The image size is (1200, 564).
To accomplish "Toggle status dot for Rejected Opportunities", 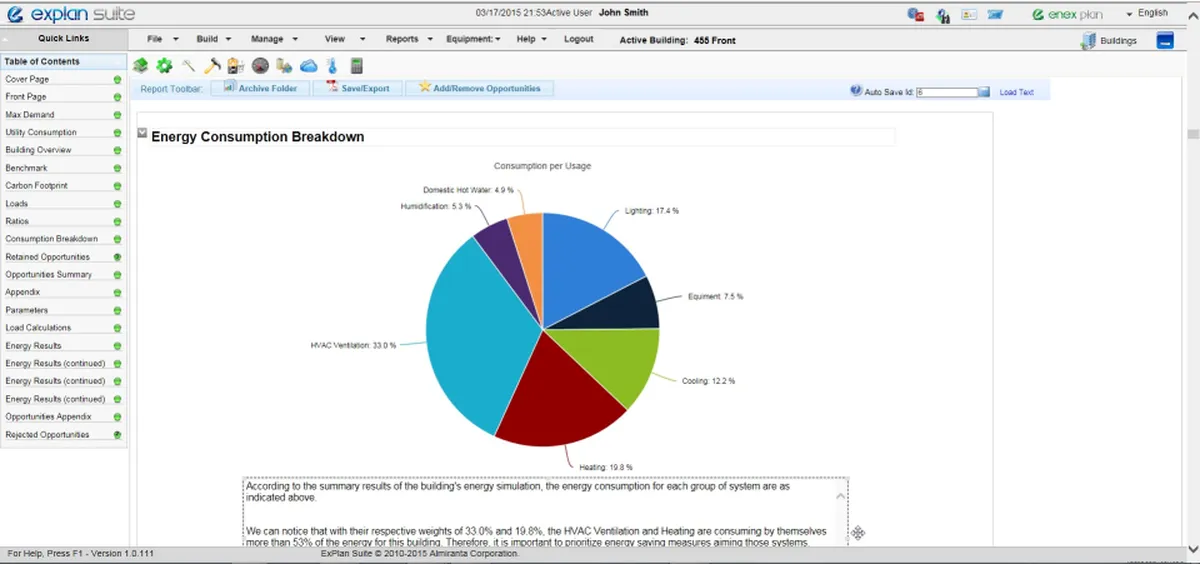I will (x=117, y=435).
